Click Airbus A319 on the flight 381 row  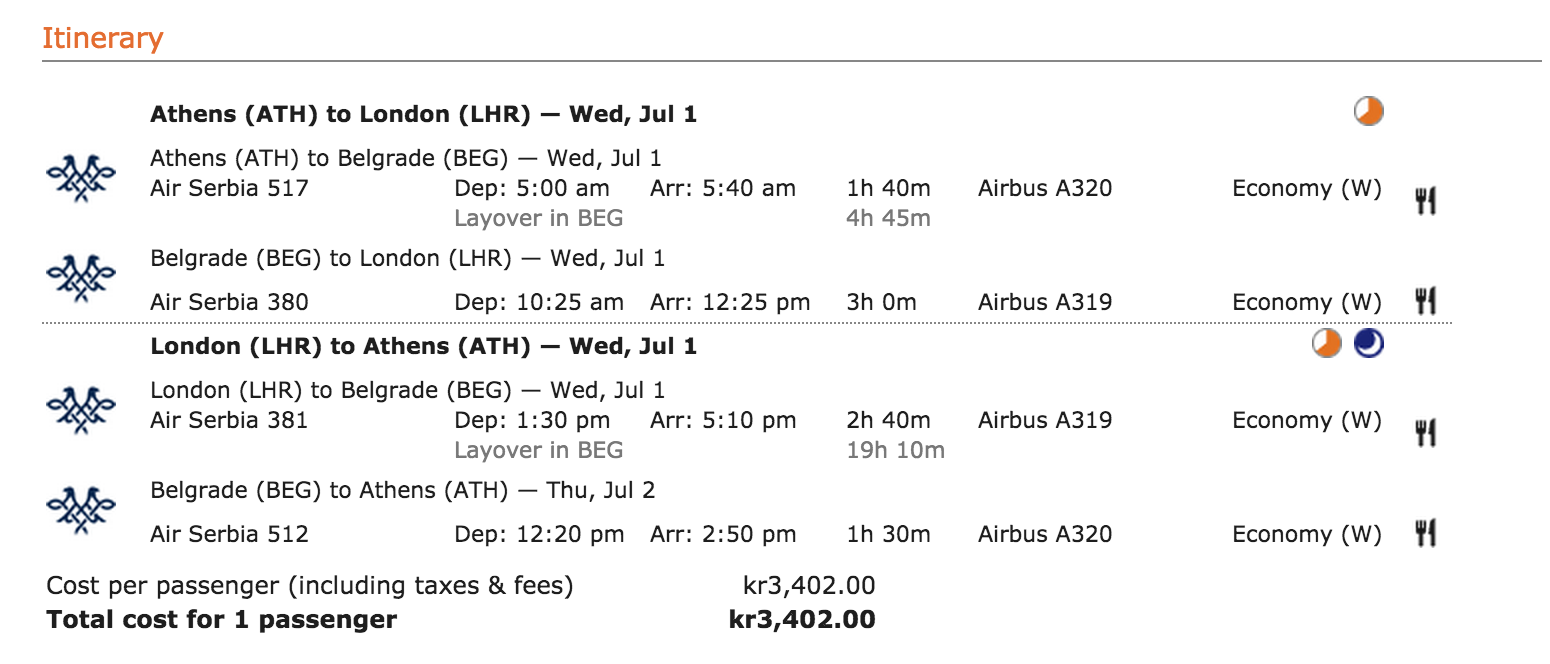1044,420
